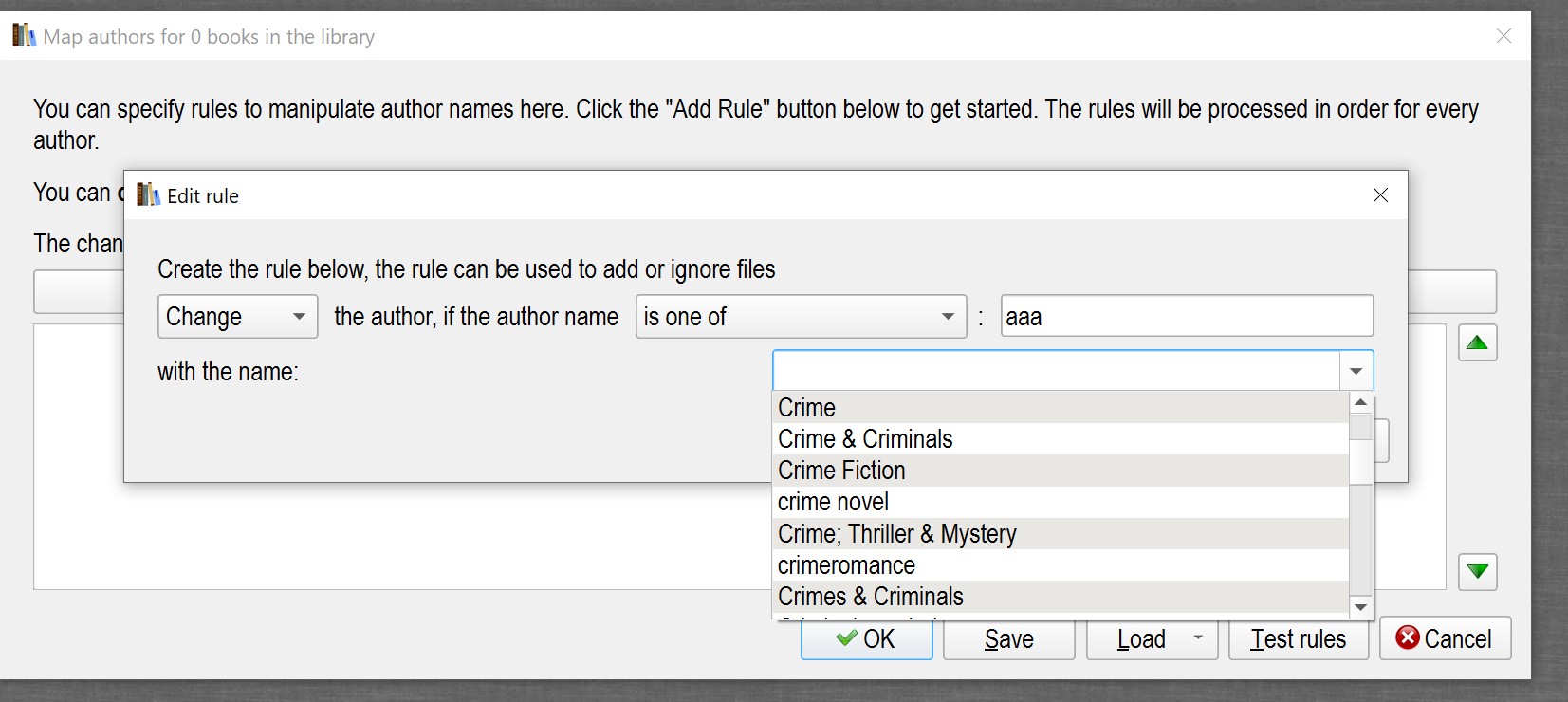Close the Edit rule dialog
The width and height of the screenshot is (1568, 702).
tap(1380, 195)
